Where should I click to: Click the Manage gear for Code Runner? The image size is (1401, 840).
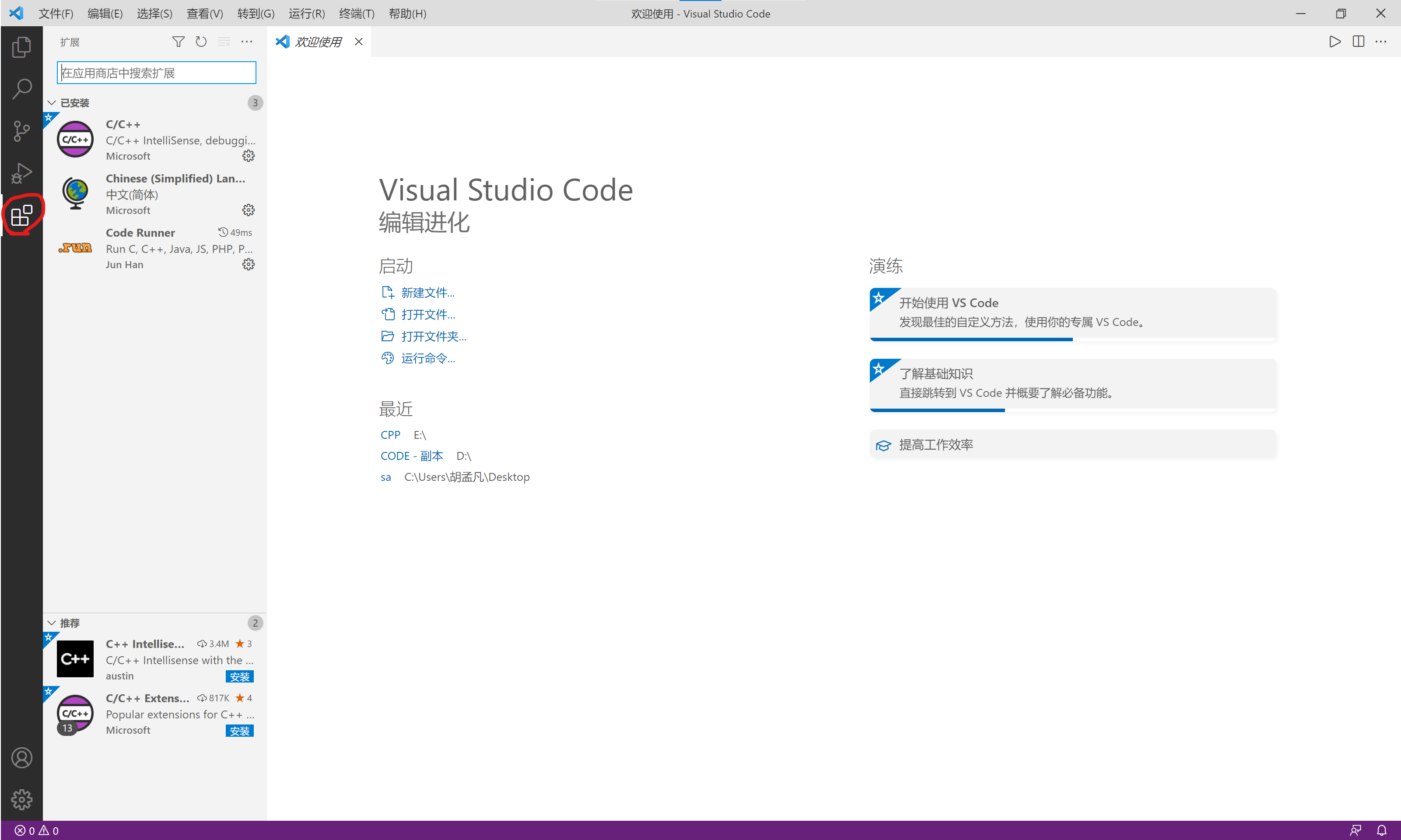point(248,264)
